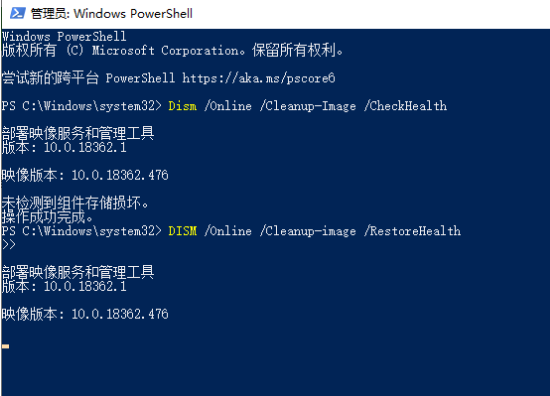
Task: Click the Microsoft Corporation copyright line
Action: (x=172, y=50)
